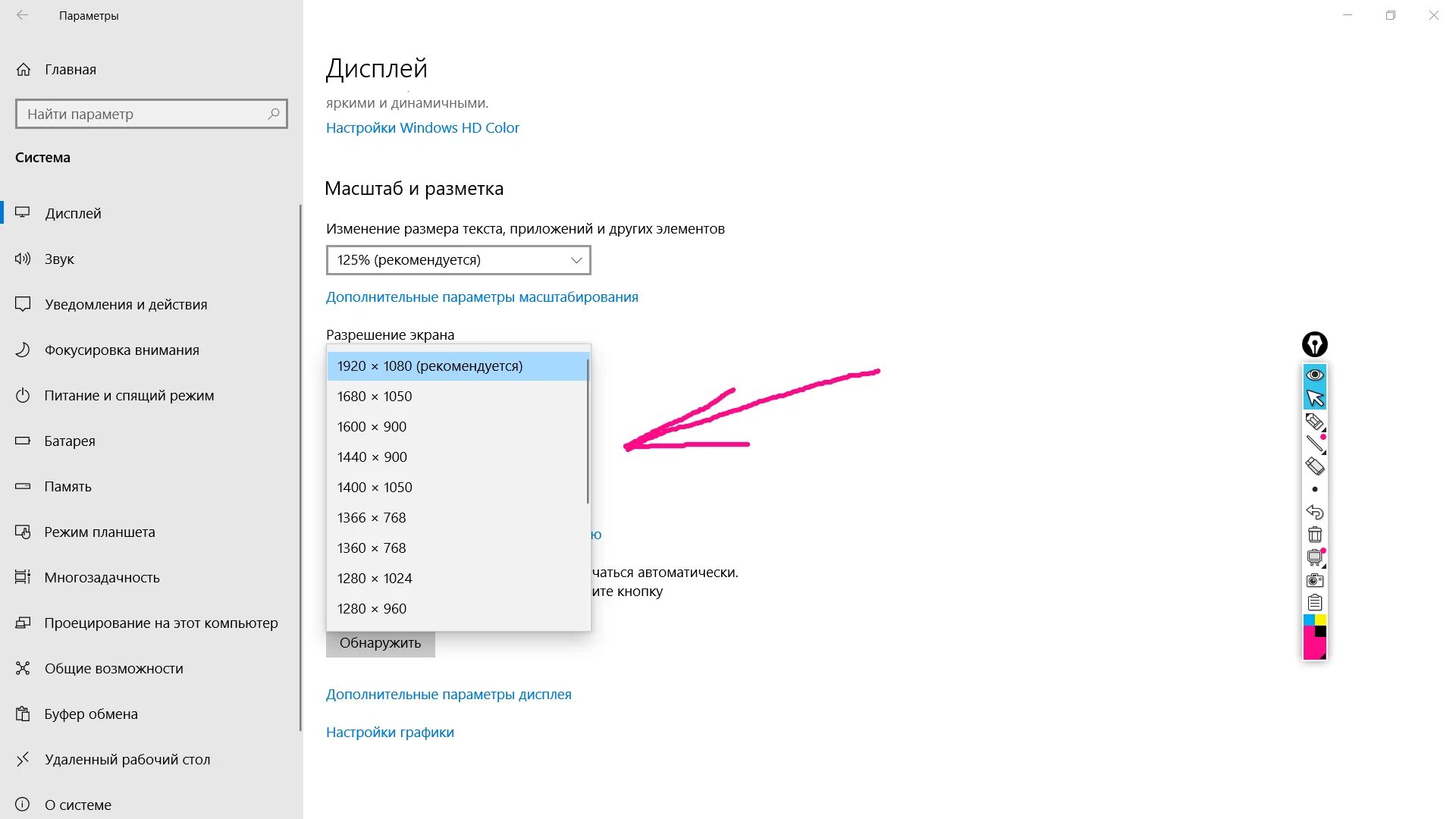Select 1280 × 1024 resolution option

(x=374, y=578)
